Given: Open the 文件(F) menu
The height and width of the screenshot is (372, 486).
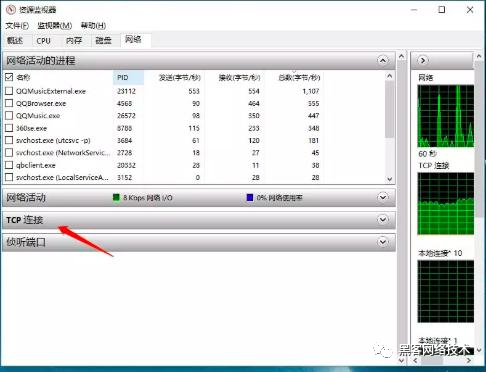Looking at the screenshot, I should pos(17,25).
